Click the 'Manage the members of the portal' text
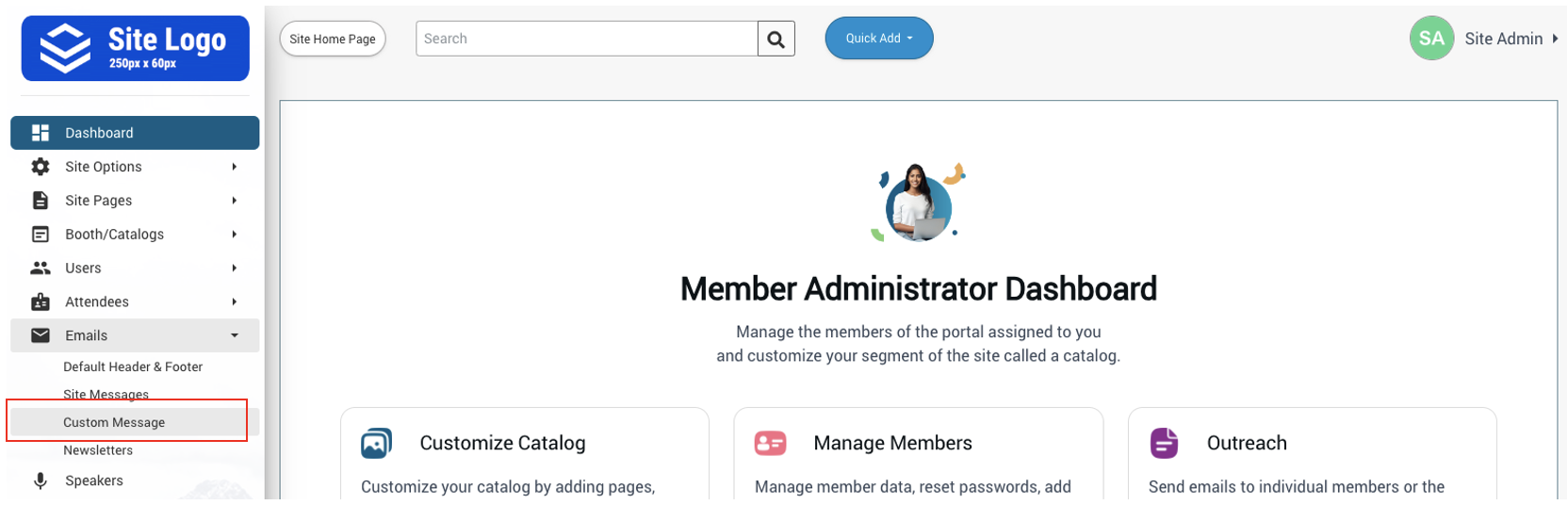1568x505 pixels. (919, 332)
